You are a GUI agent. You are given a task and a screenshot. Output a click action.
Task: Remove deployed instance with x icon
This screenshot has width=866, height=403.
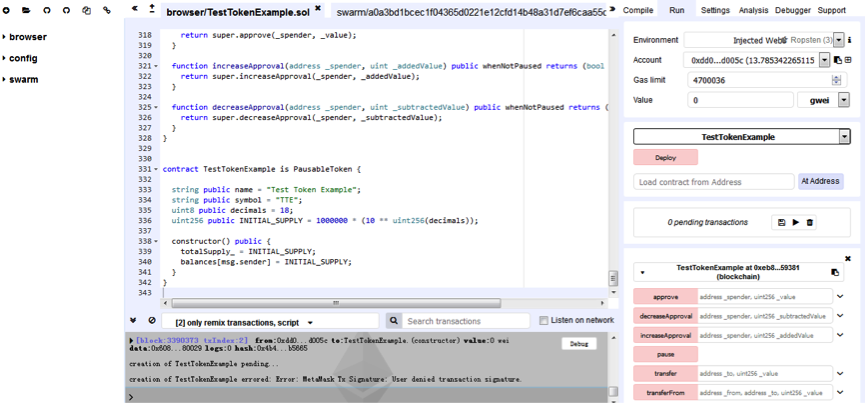pos(848,258)
